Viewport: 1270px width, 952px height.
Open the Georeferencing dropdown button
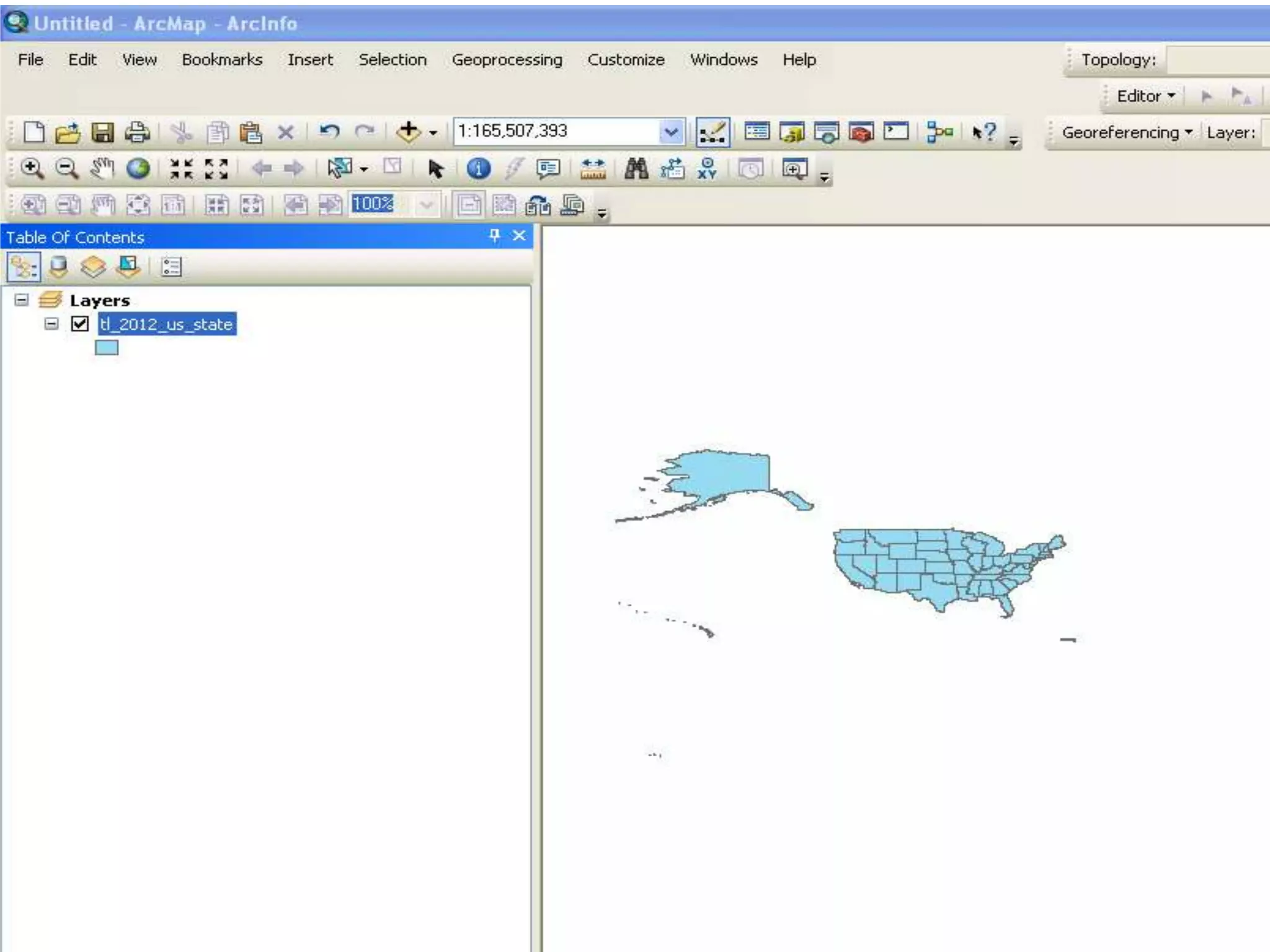click(1126, 133)
